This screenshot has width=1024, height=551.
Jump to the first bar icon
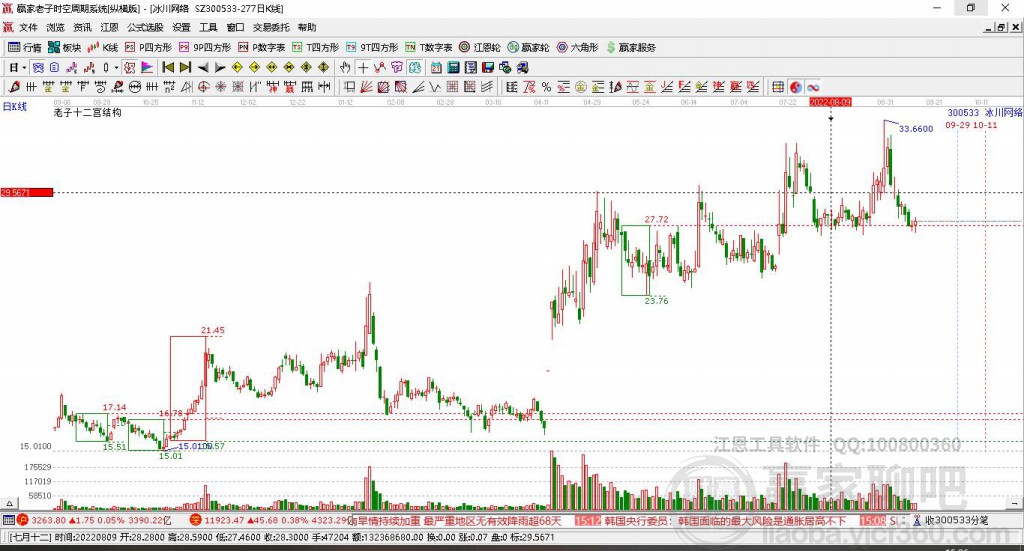tap(168, 67)
